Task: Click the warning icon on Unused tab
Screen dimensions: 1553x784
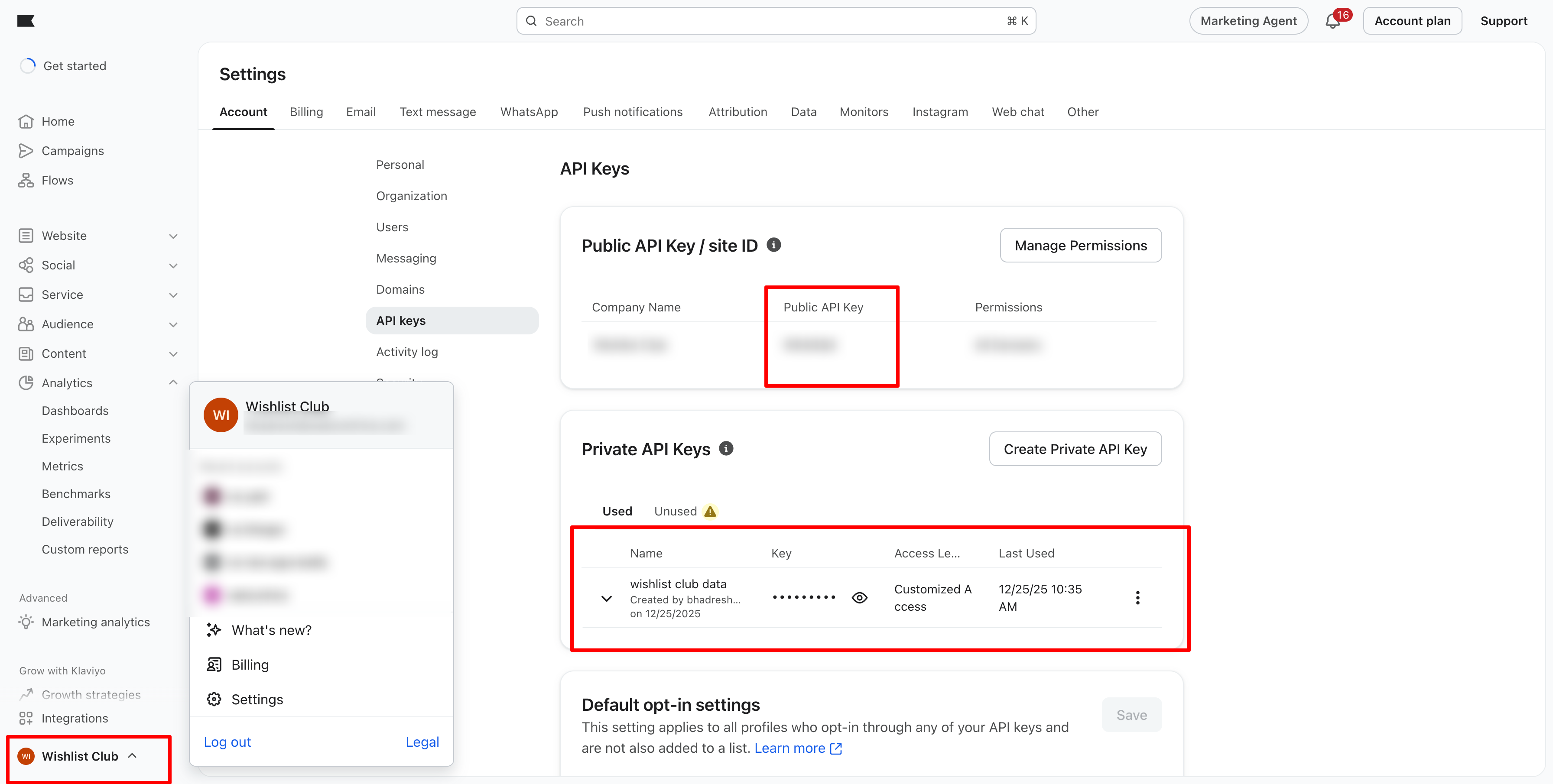Action: (711, 512)
